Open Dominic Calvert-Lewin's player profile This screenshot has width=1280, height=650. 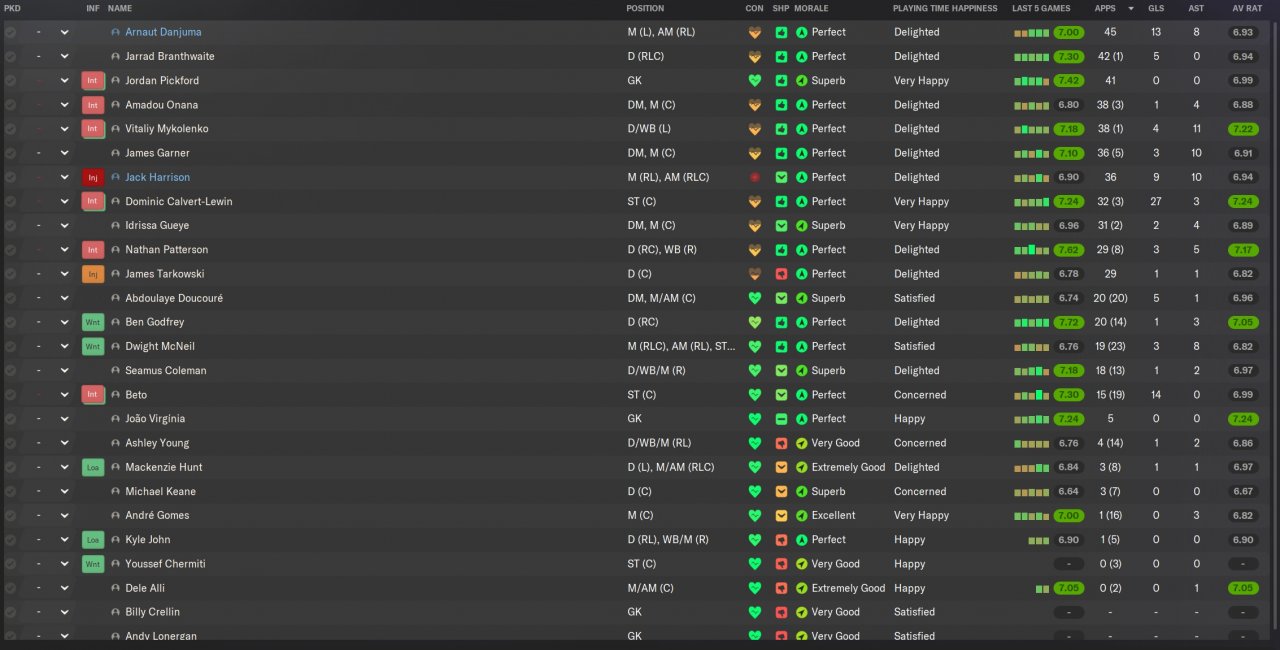(x=179, y=201)
